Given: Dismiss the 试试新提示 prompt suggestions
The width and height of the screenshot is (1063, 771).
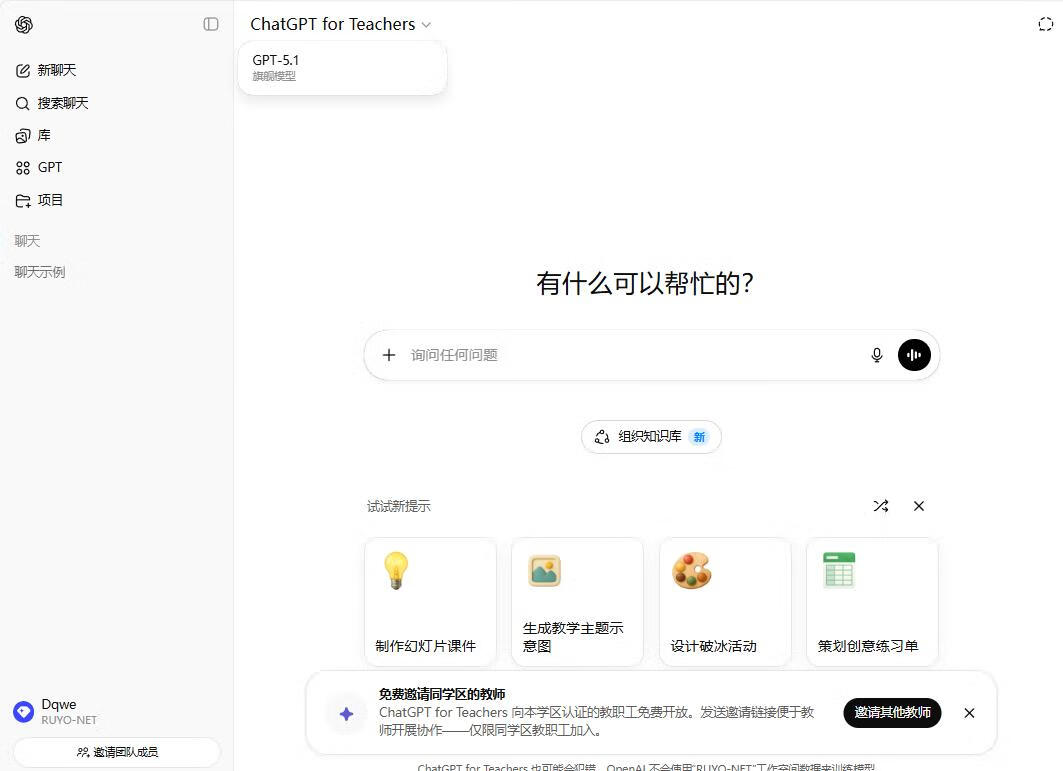Looking at the screenshot, I should tap(919, 506).
